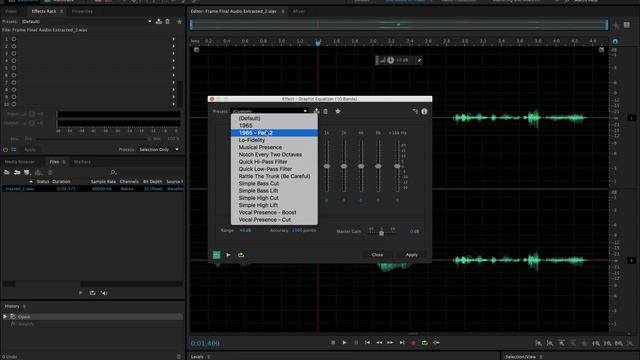Click the Rewind transport button
640x360 pixels.
(379, 342)
